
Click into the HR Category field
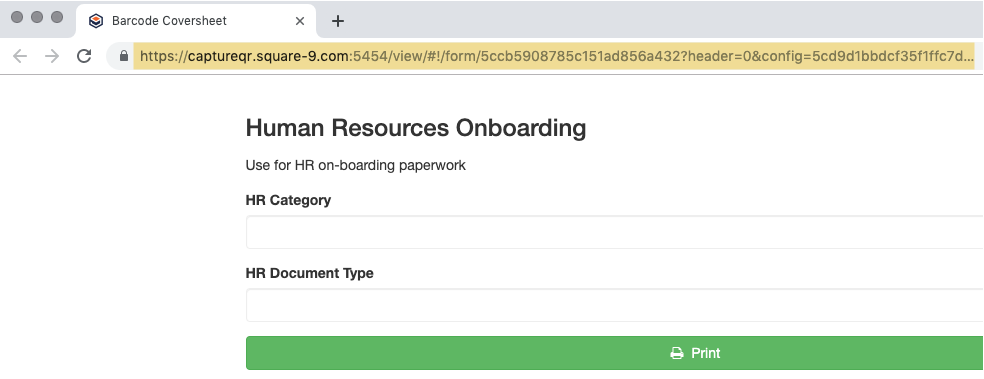[614, 232]
